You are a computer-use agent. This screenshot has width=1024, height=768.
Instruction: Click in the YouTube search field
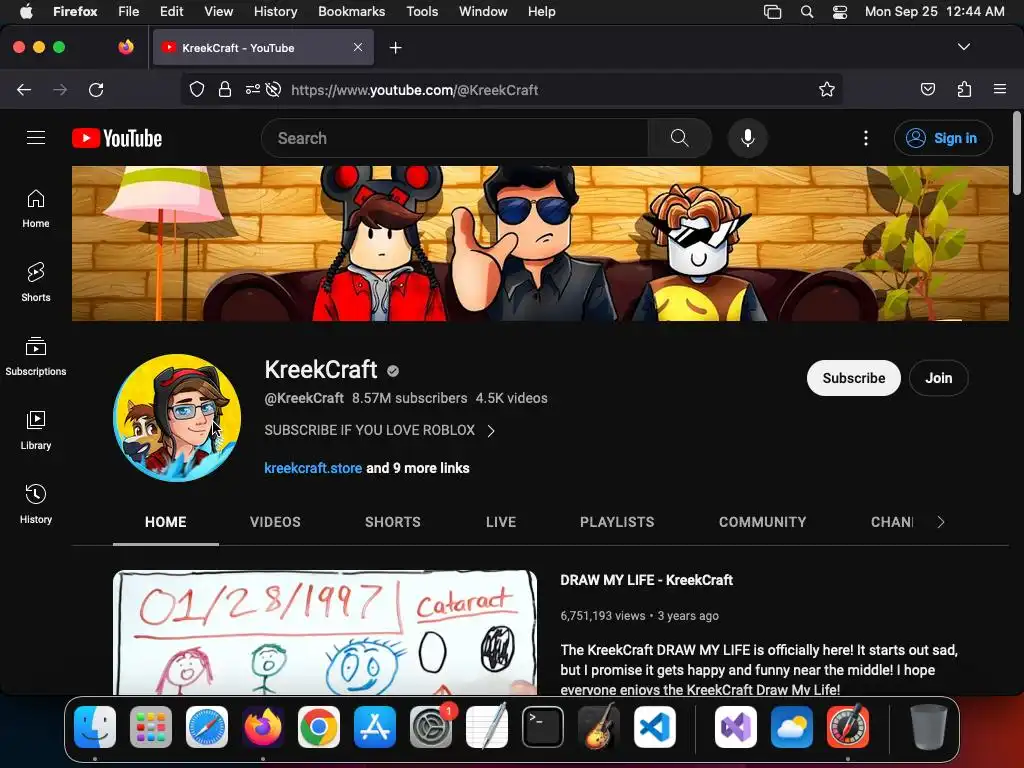tap(455, 138)
